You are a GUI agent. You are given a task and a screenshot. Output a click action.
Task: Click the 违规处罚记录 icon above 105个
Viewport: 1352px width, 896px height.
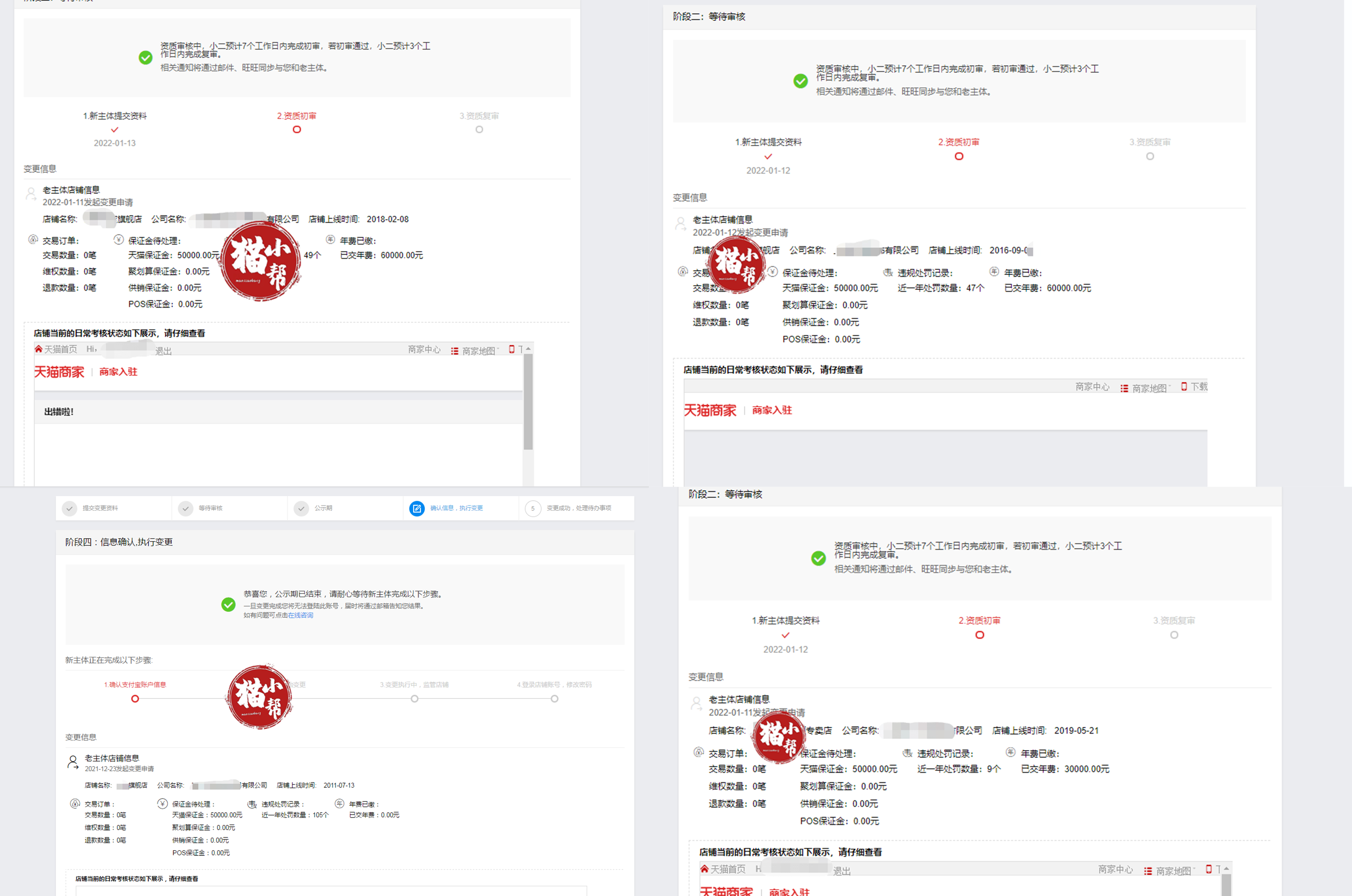pyautogui.click(x=252, y=804)
